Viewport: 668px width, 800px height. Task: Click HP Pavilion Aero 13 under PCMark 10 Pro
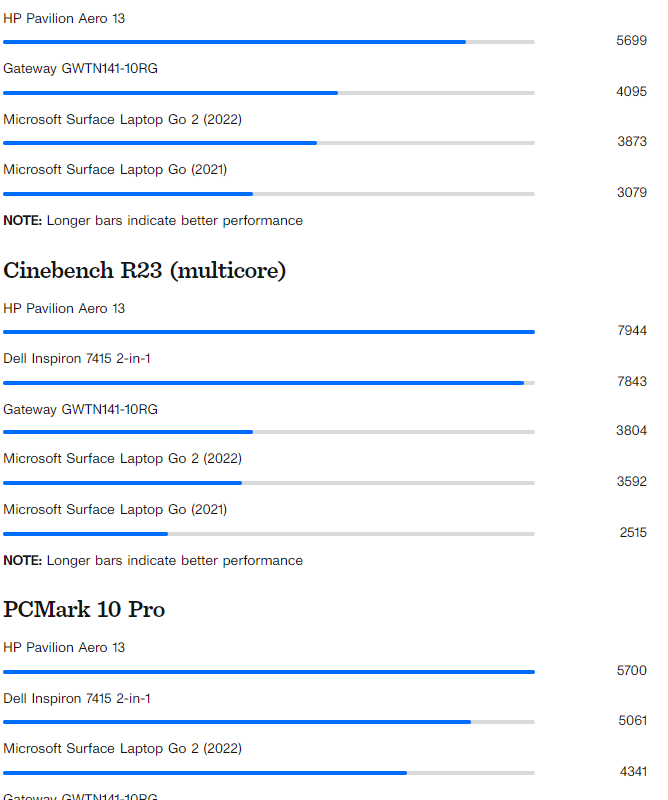(x=64, y=647)
